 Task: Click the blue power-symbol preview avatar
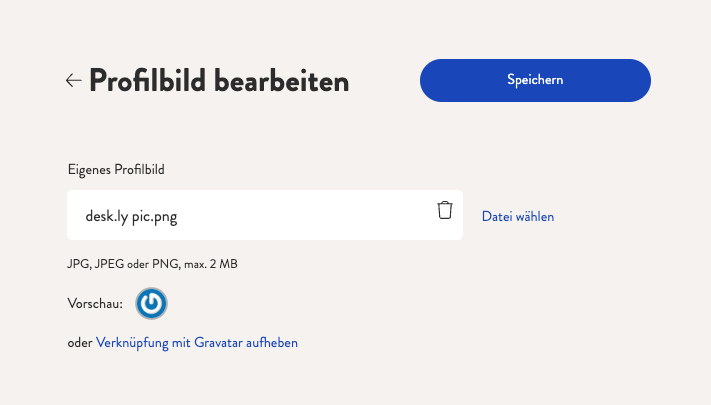151,303
